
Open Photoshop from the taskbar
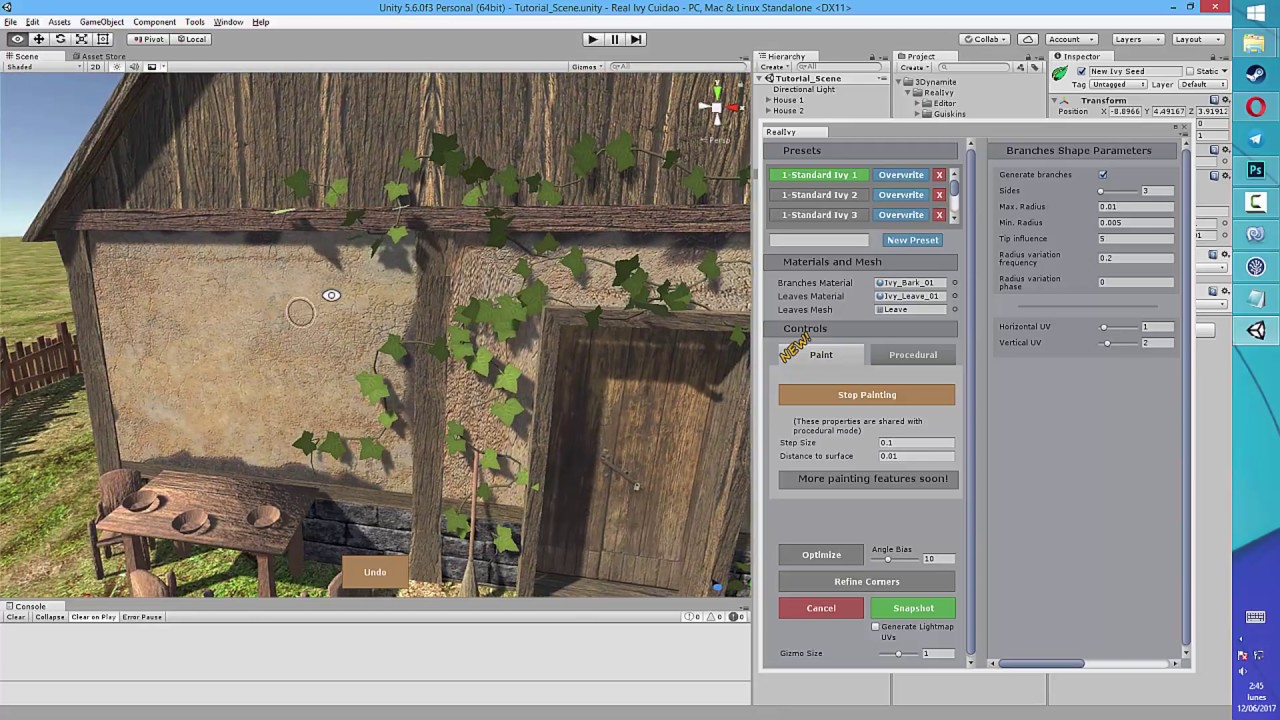point(1256,171)
